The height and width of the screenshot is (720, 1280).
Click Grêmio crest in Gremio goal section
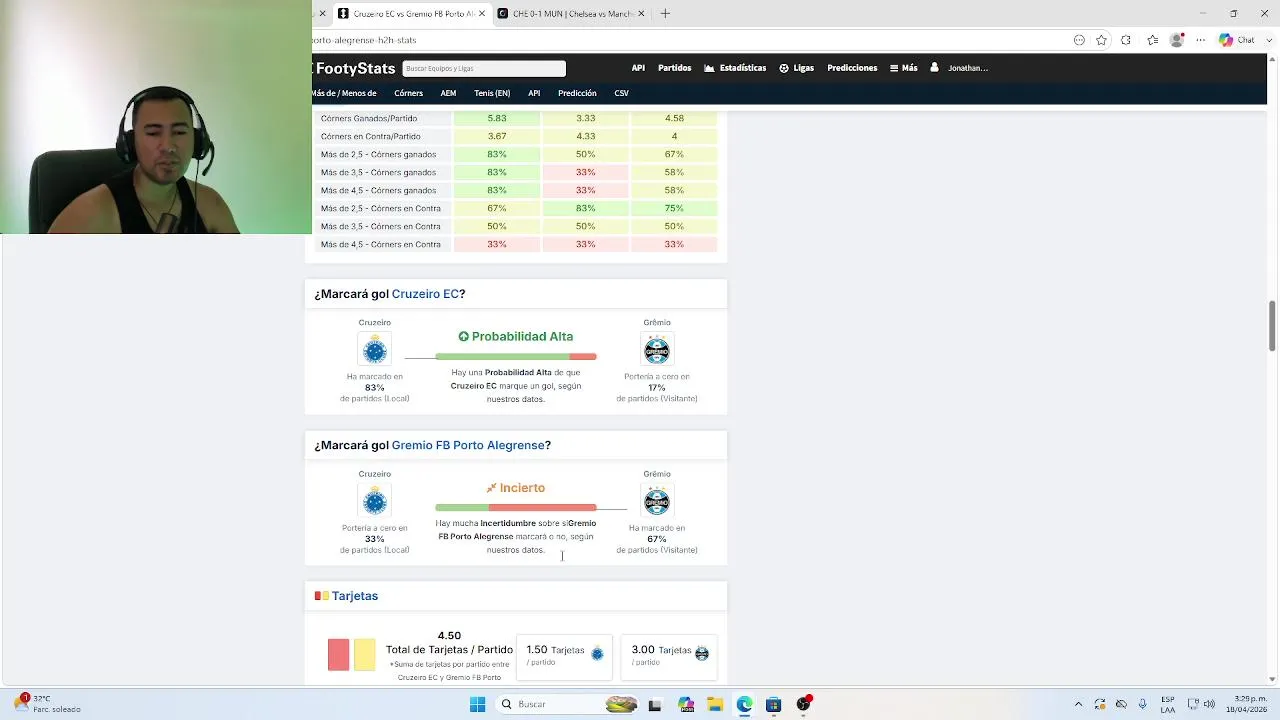[x=657, y=501]
